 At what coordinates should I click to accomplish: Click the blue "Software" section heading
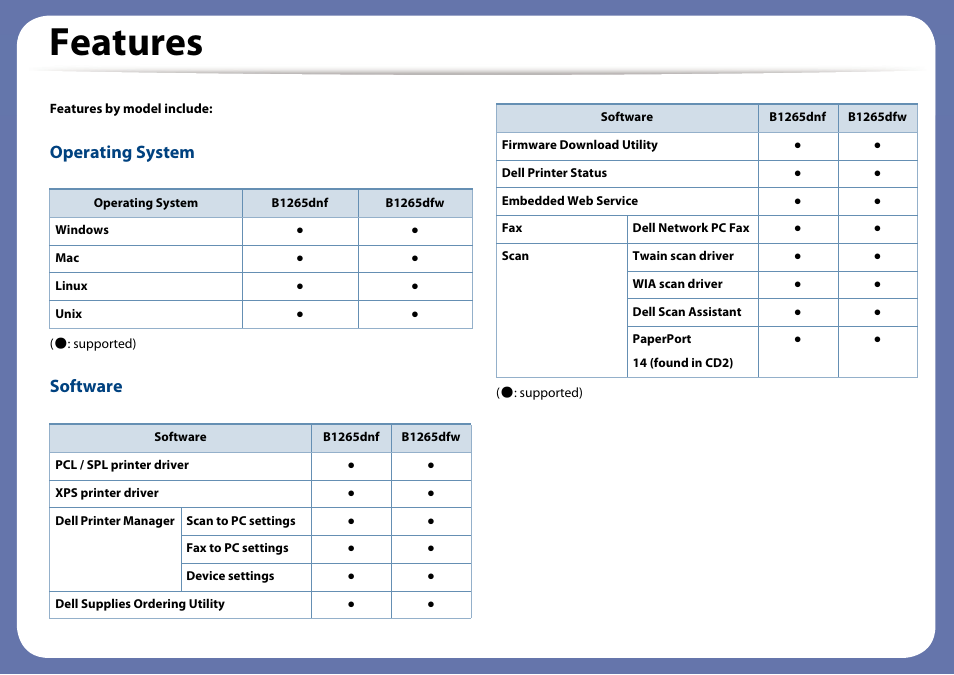tap(86, 386)
